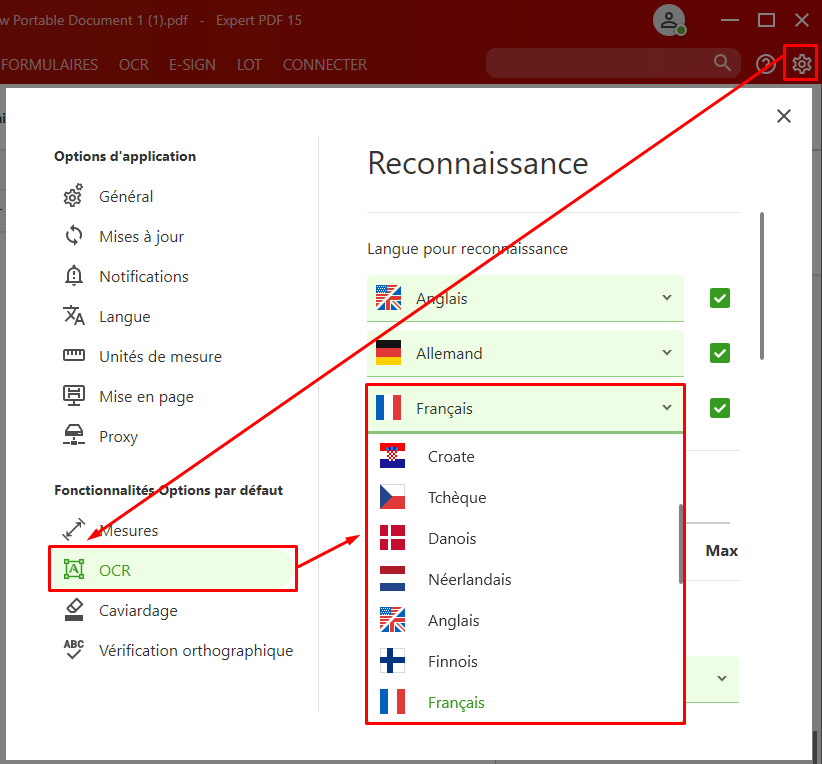Minimize the Expert PDF window
The image size is (822, 764).
[729, 20]
